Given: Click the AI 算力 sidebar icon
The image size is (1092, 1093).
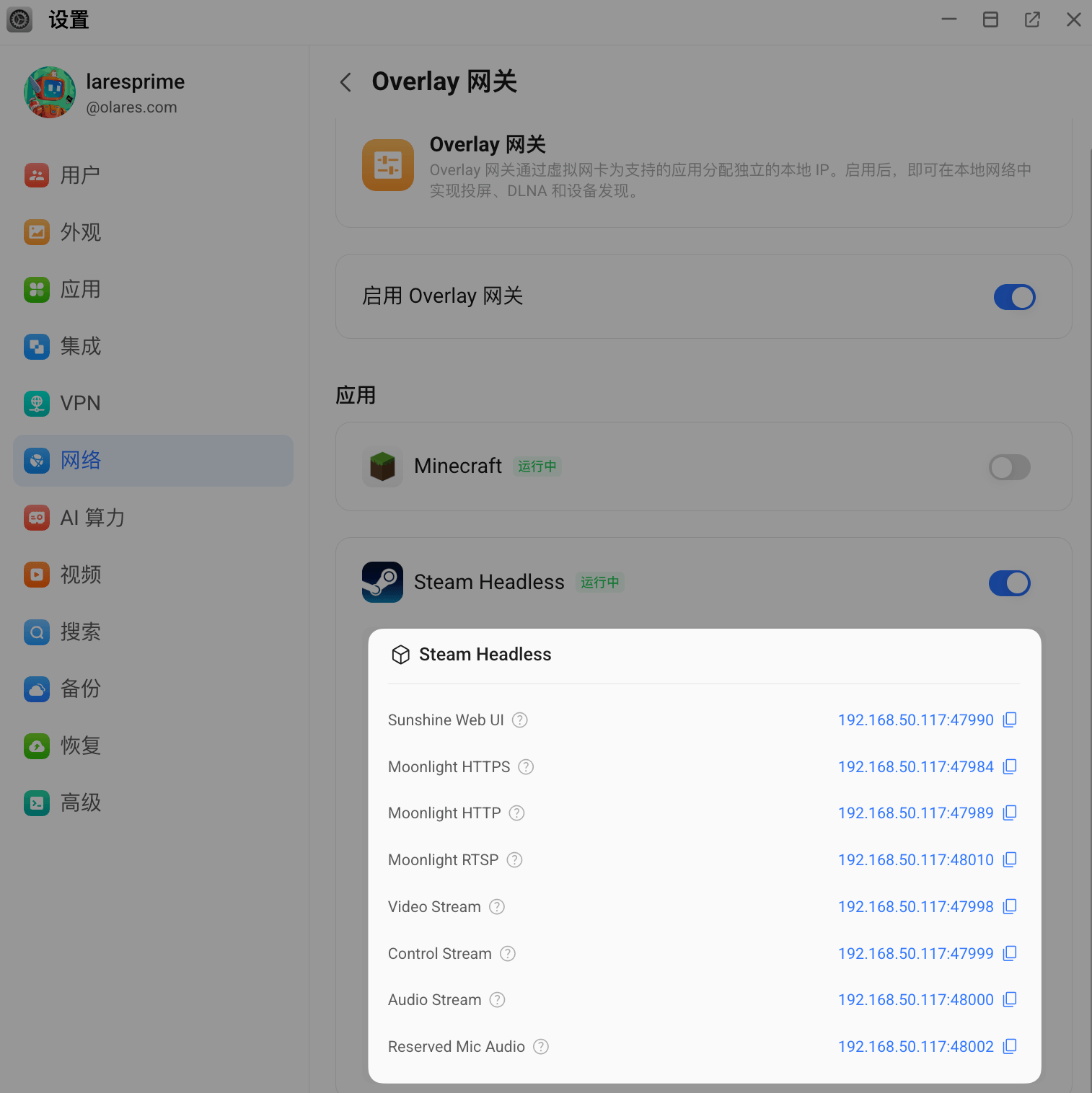Looking at the screenshot, I should click(37, 518).
